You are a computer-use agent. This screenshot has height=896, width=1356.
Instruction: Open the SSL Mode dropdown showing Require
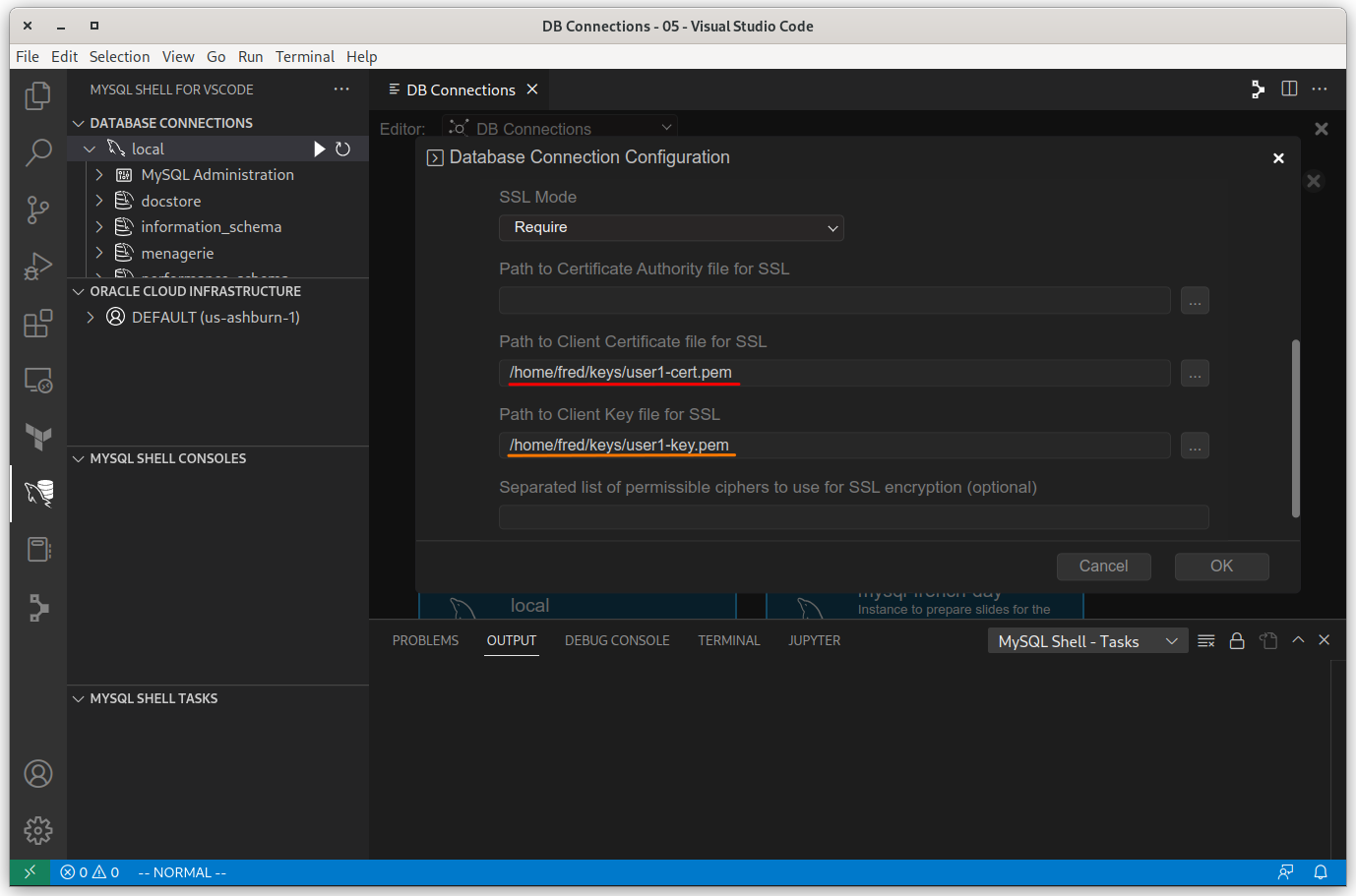(x=671, y=227)
